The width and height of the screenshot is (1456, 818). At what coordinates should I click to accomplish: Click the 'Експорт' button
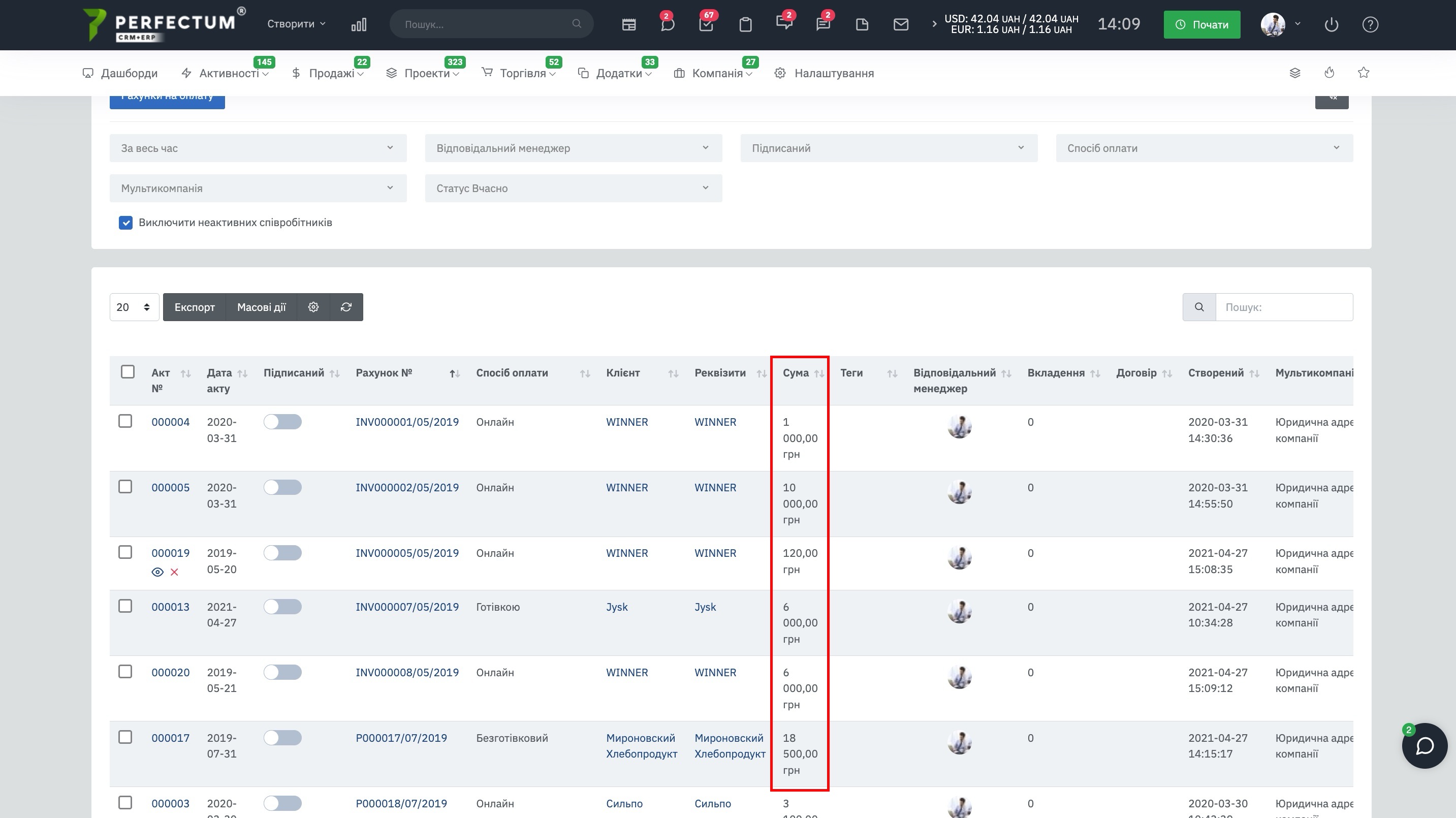(195, 307)
